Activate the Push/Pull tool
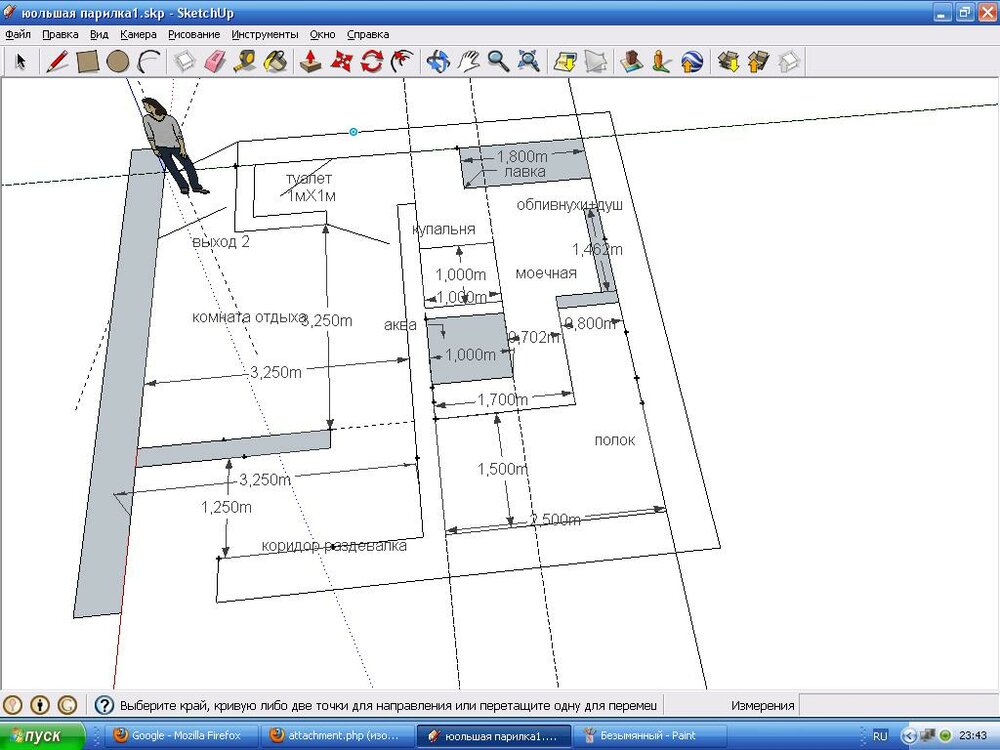The width and height of the screenshot is (1000, 750). tap(309, 61)
